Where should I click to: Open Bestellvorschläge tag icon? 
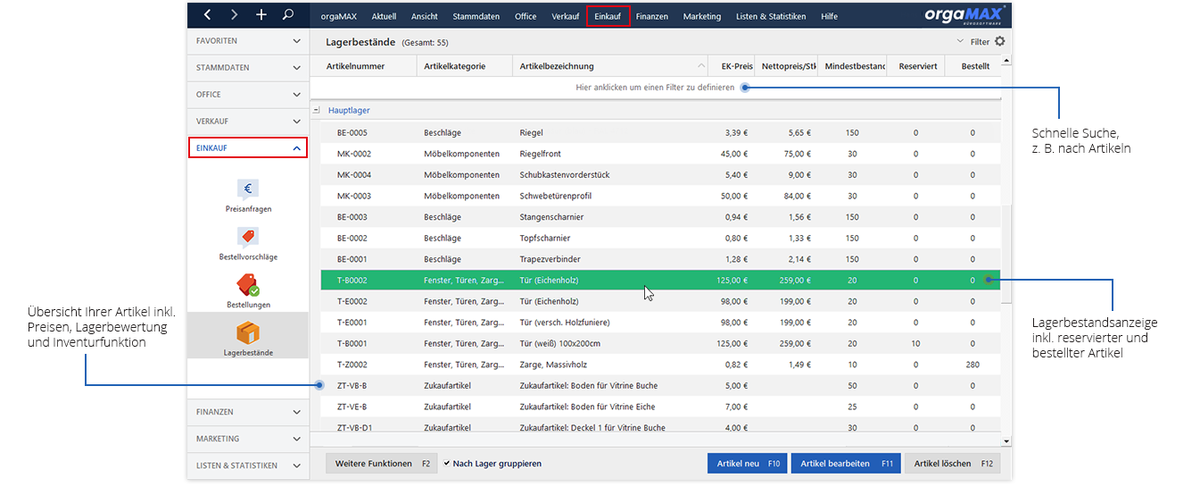(248, 236)
